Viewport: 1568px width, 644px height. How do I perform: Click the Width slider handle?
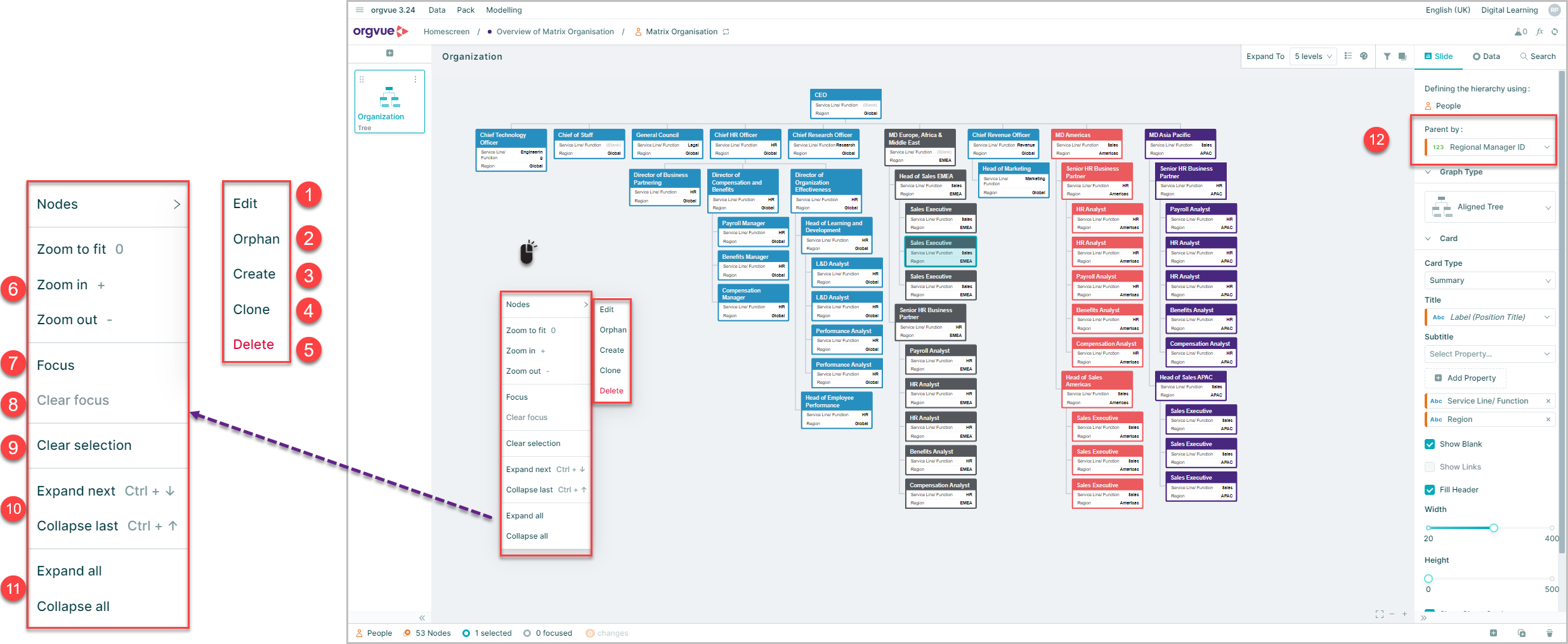click(x=1494, y=528)
